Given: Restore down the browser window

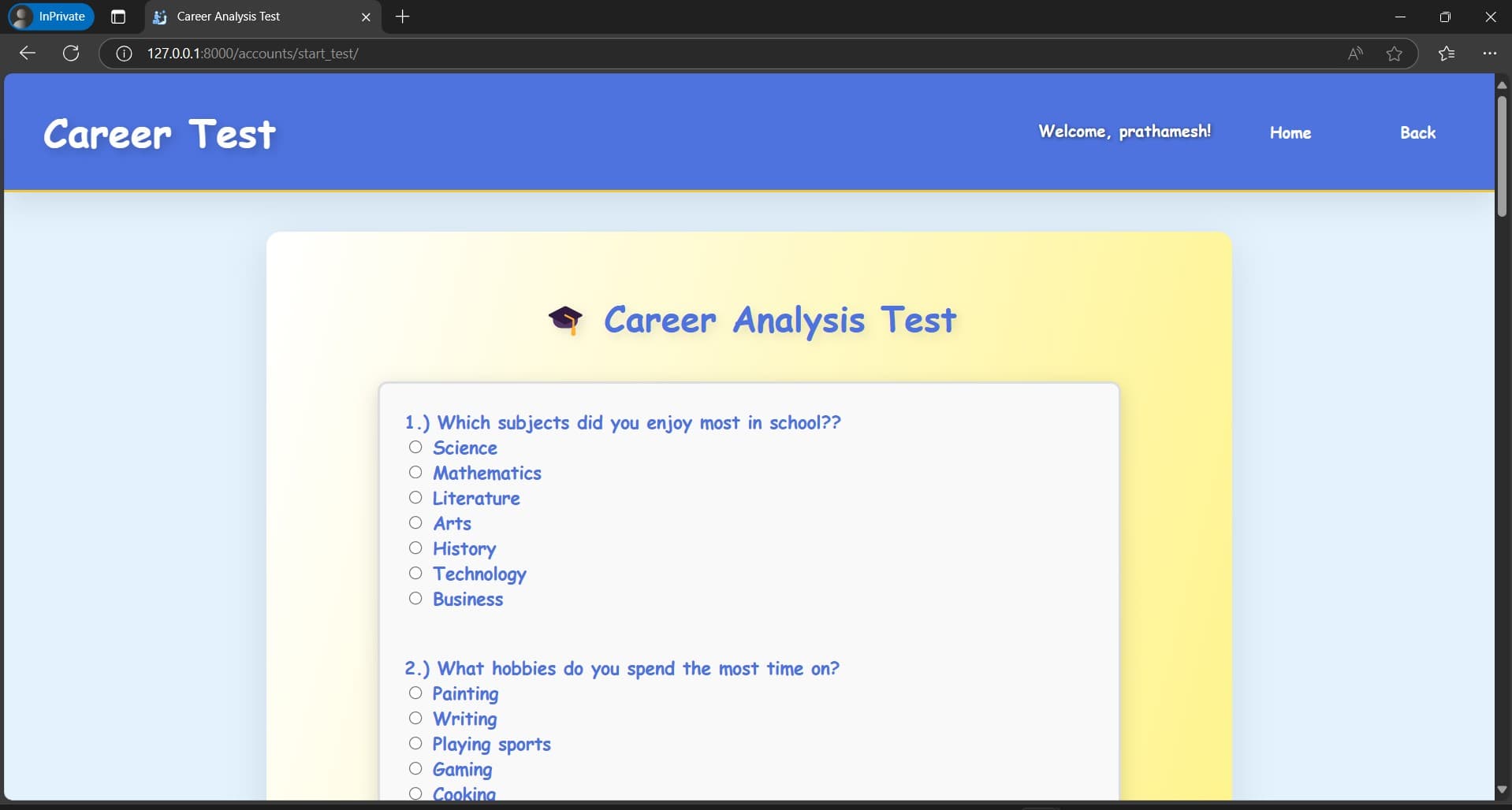Looking at the screenshot, I should click(x=1445, y=17).
